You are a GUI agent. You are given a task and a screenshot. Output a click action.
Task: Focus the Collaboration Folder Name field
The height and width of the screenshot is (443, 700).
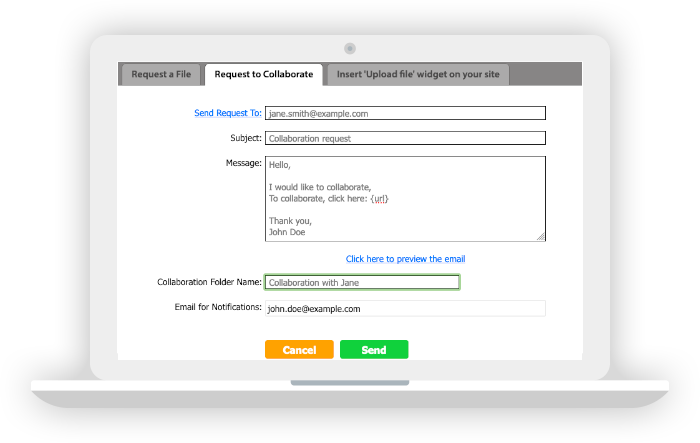[x=362, y=283]
